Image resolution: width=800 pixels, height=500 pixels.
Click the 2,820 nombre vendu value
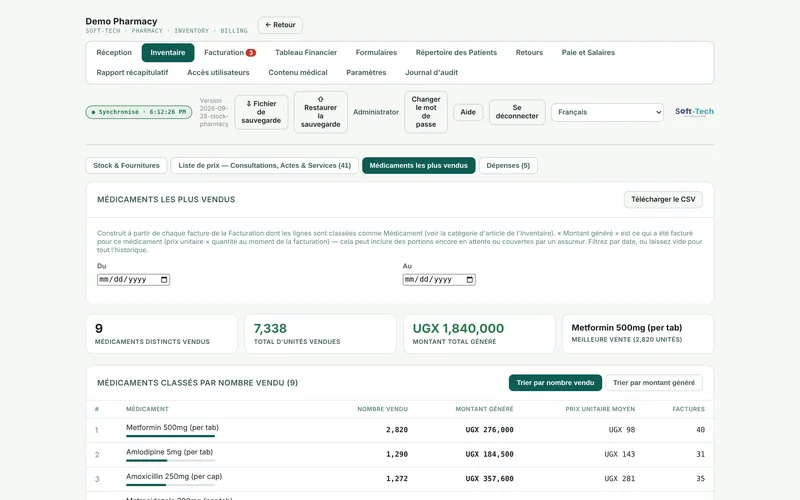(x=397, y=430)
